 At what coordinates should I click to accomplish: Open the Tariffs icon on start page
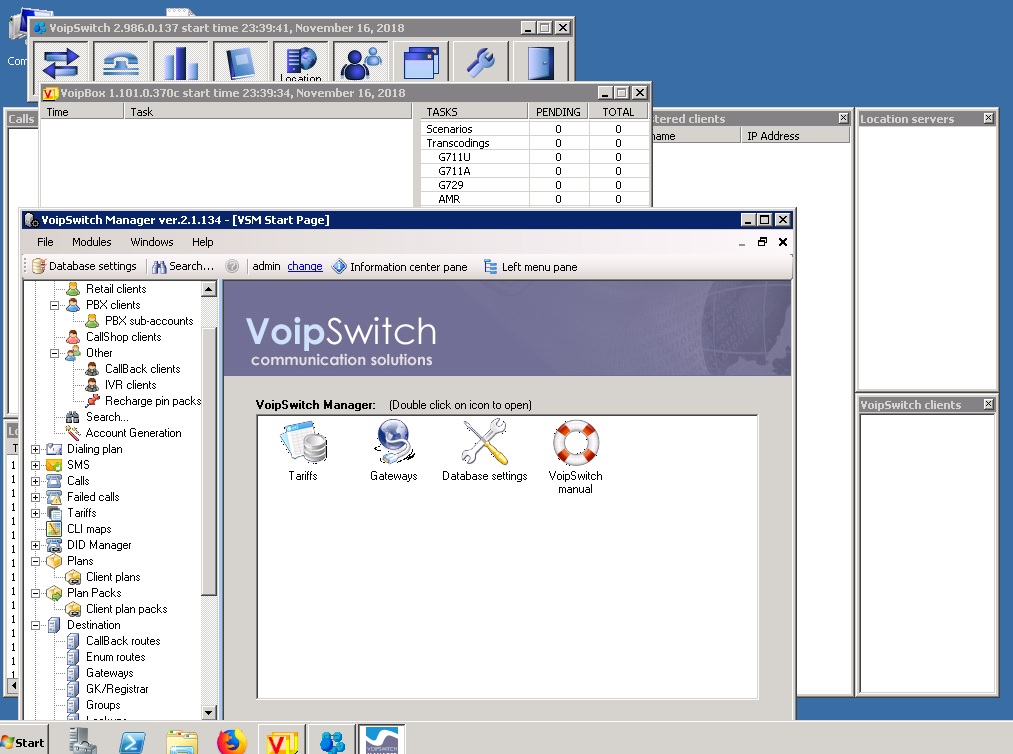(303, 450)
